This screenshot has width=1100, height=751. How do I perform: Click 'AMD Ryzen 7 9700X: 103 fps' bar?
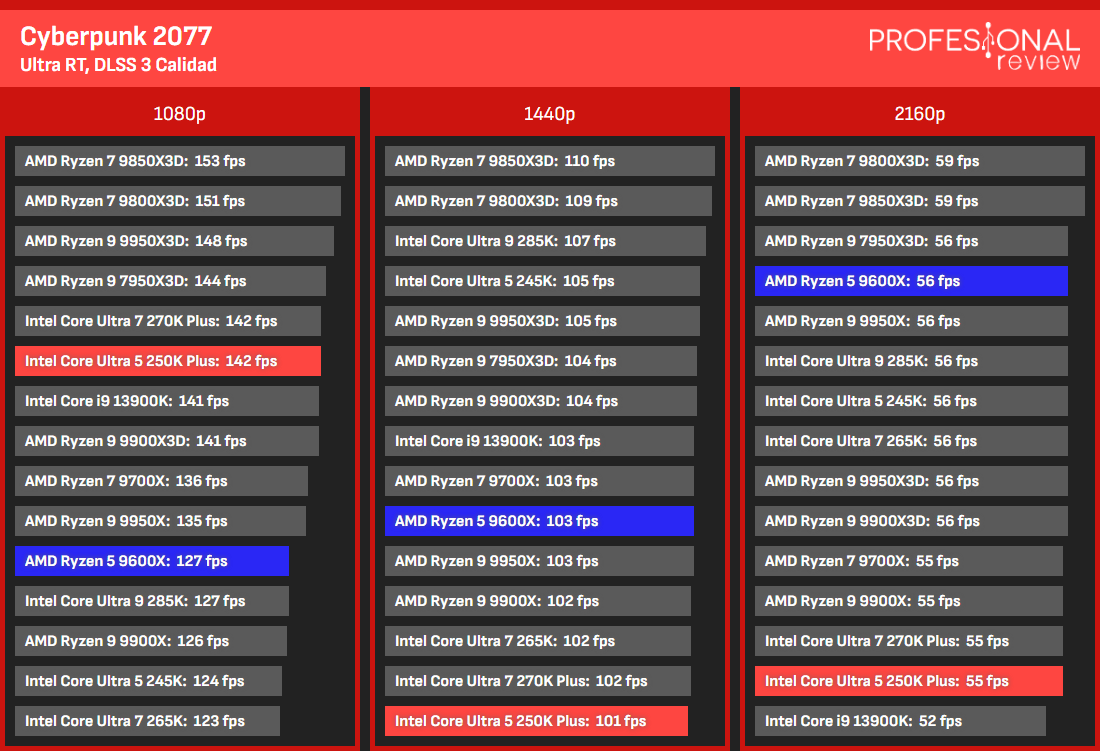coord(539,480)
